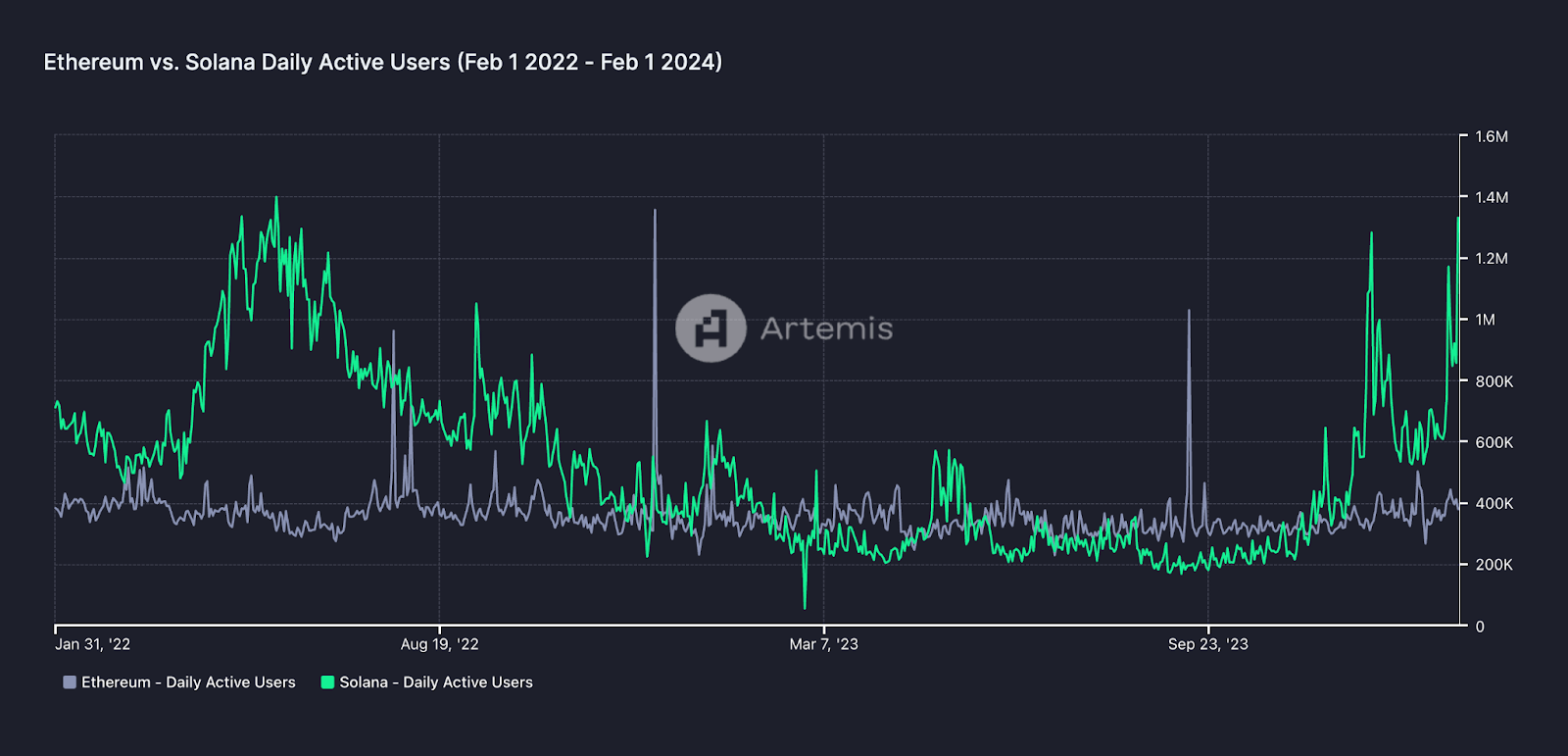The image size is (1568, 756).
Task: Click the Artemis watermark text
Action: pyautogui.click(x=826, y=328)
